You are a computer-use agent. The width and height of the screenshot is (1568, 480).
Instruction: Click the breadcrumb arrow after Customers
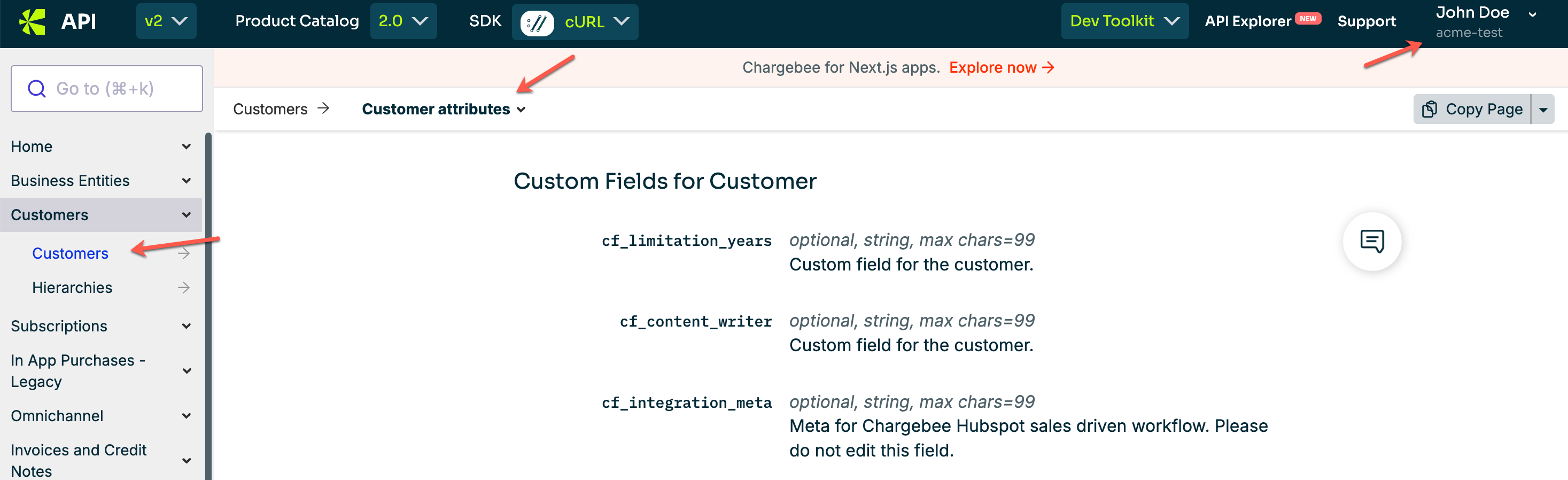323,109
